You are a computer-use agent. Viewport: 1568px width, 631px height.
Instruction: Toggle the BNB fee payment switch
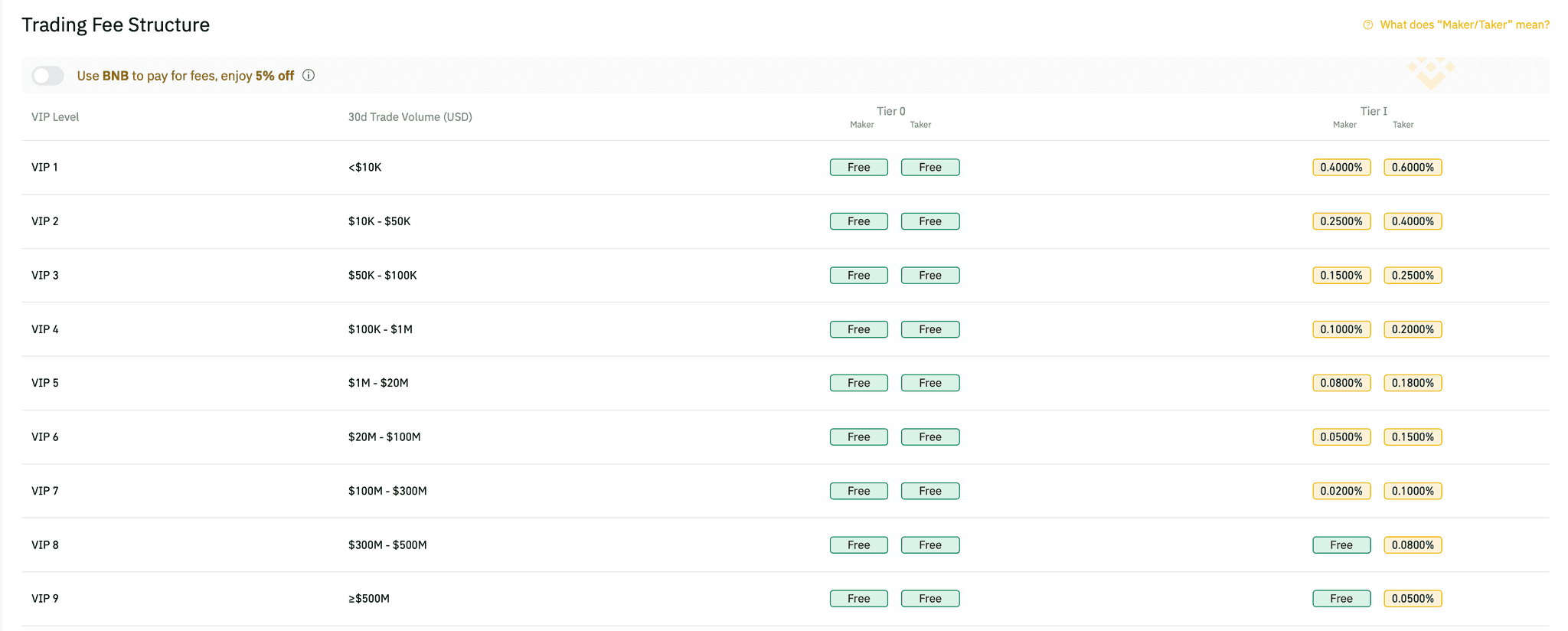(x=47, y=76)
